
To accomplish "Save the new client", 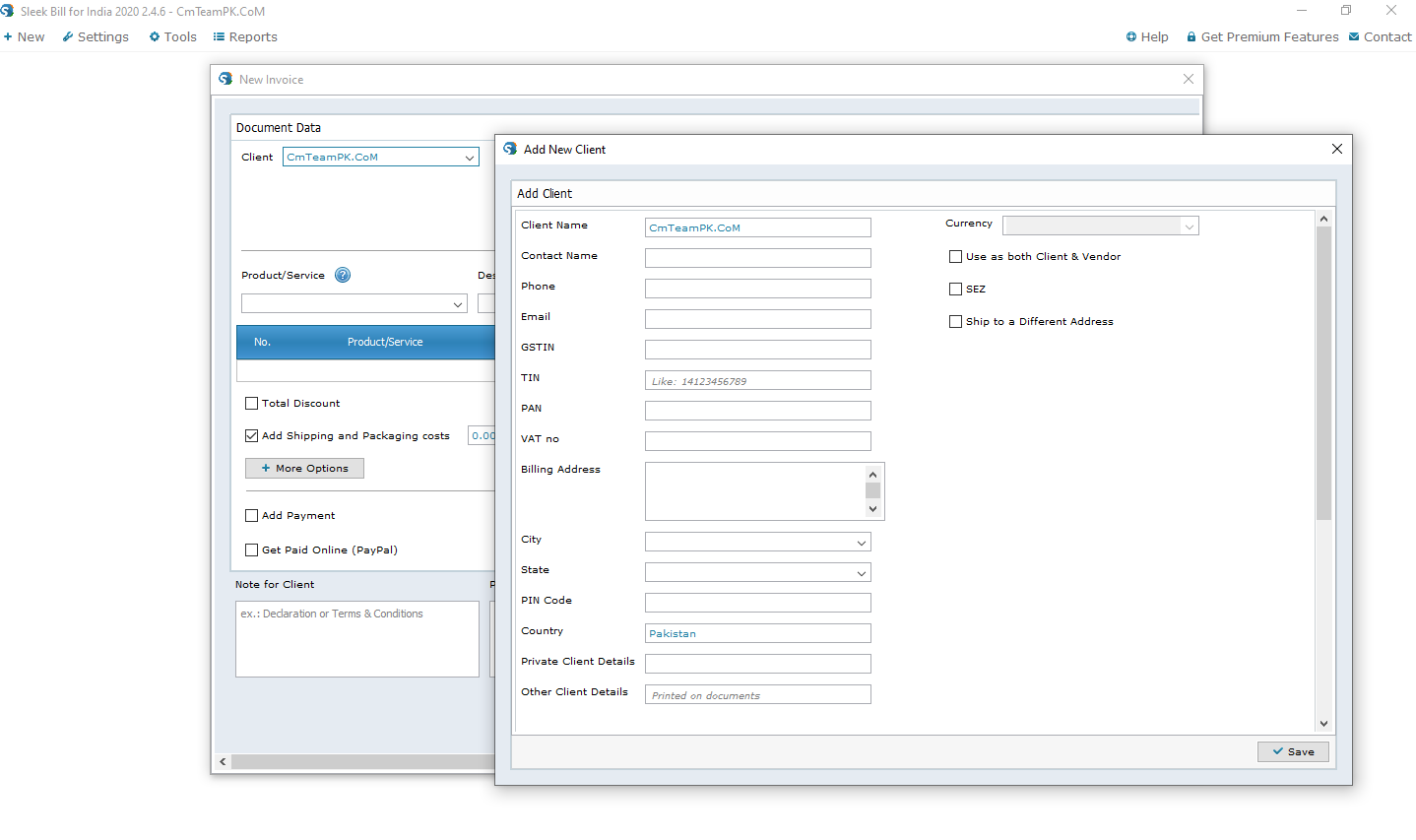I will 1293,751.
